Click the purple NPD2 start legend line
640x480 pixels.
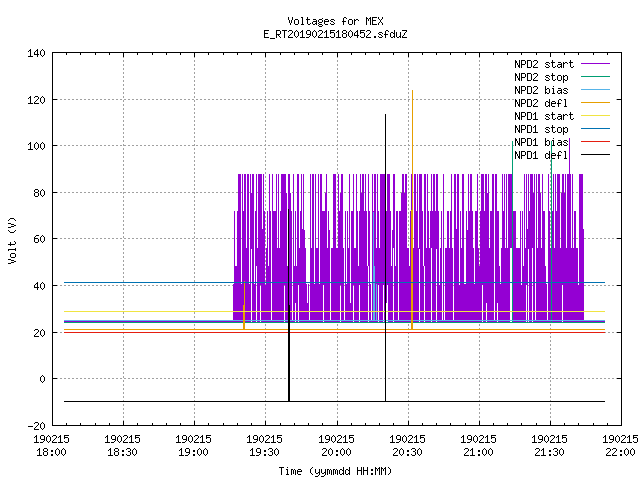coord(595,64)
